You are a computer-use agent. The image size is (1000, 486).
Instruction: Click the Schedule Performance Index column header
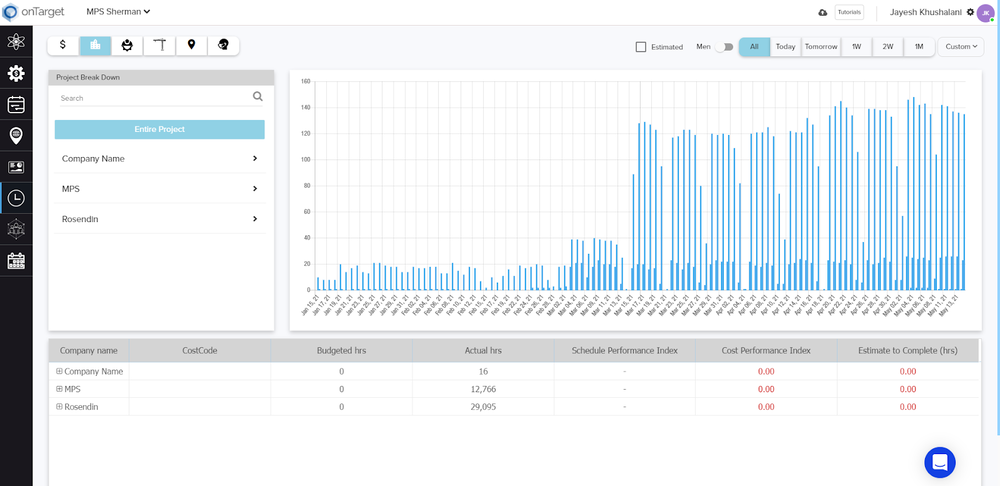tap(624, 350)
